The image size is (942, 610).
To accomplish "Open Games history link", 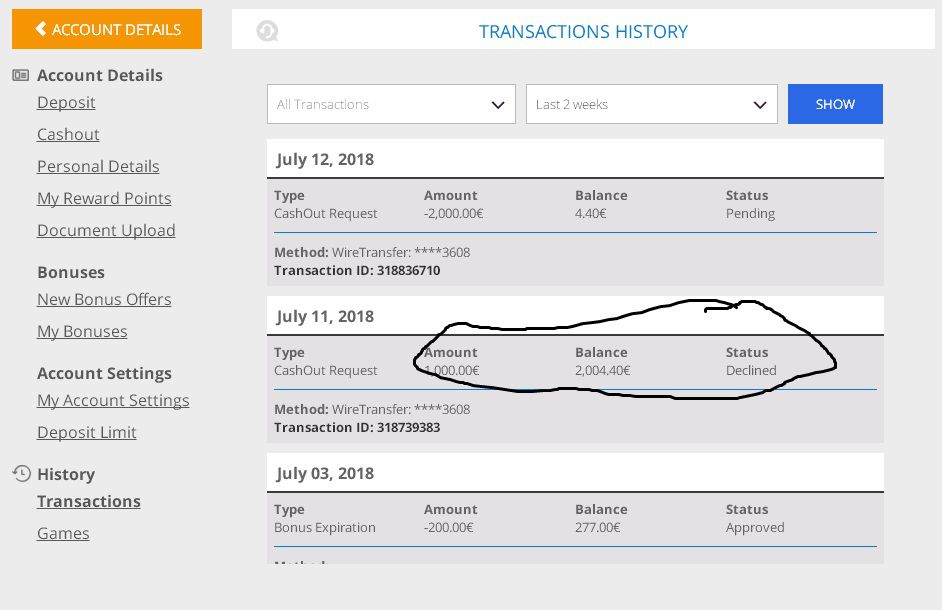I will click(63, 533).
